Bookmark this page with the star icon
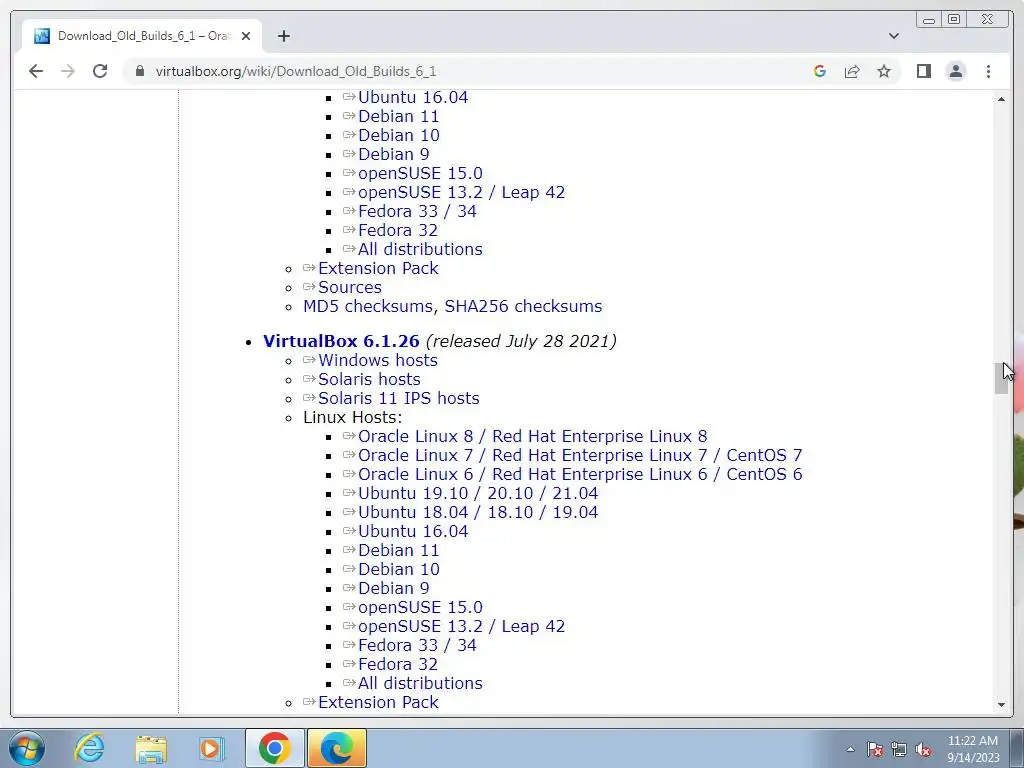This screenshot has height=768, width=1024. pyautogui.click(x=884, y=71)
